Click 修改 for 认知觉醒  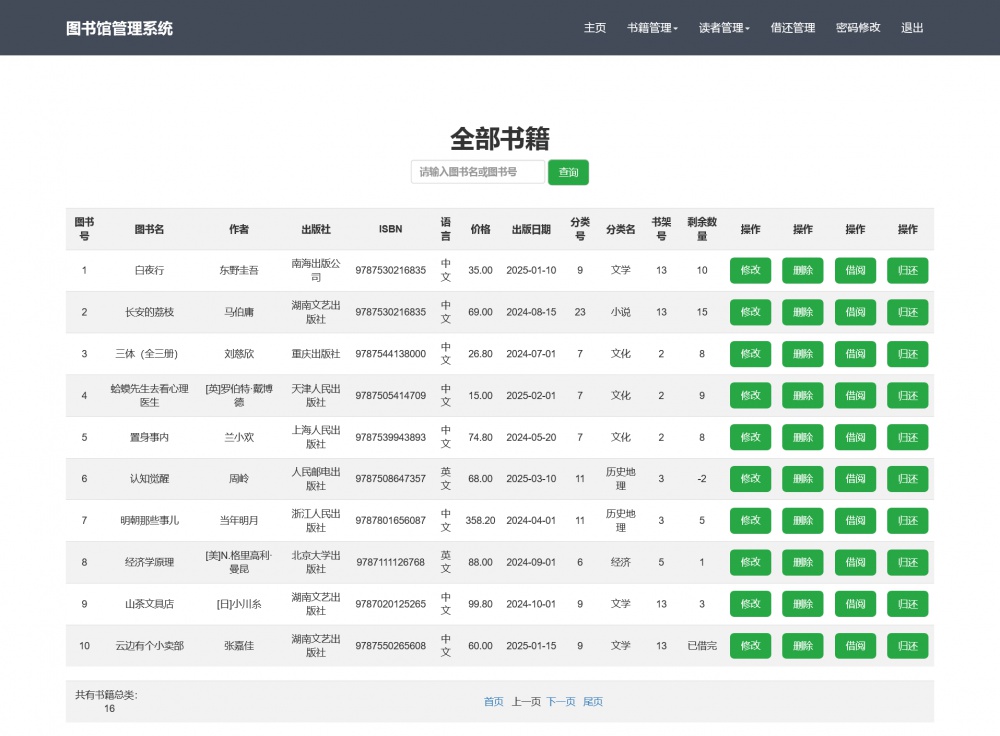750,479
